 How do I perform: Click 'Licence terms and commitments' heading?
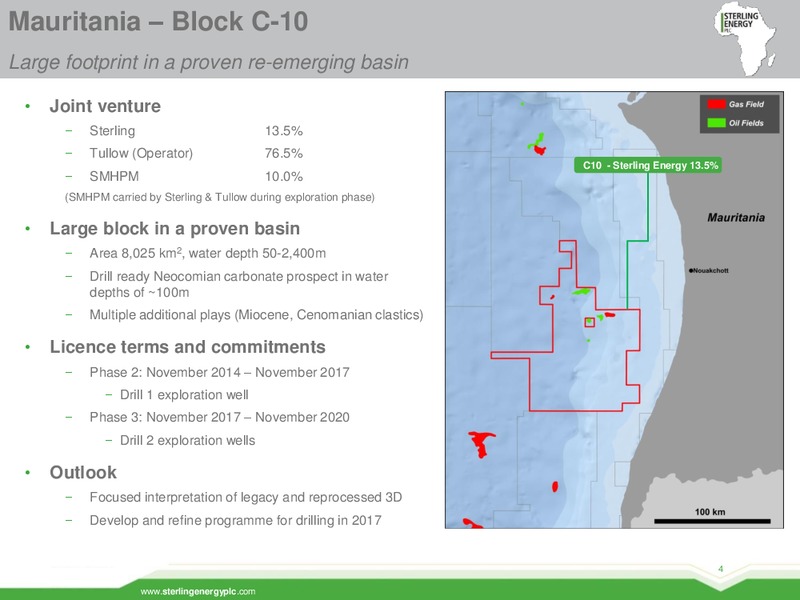tap(187, 347)
